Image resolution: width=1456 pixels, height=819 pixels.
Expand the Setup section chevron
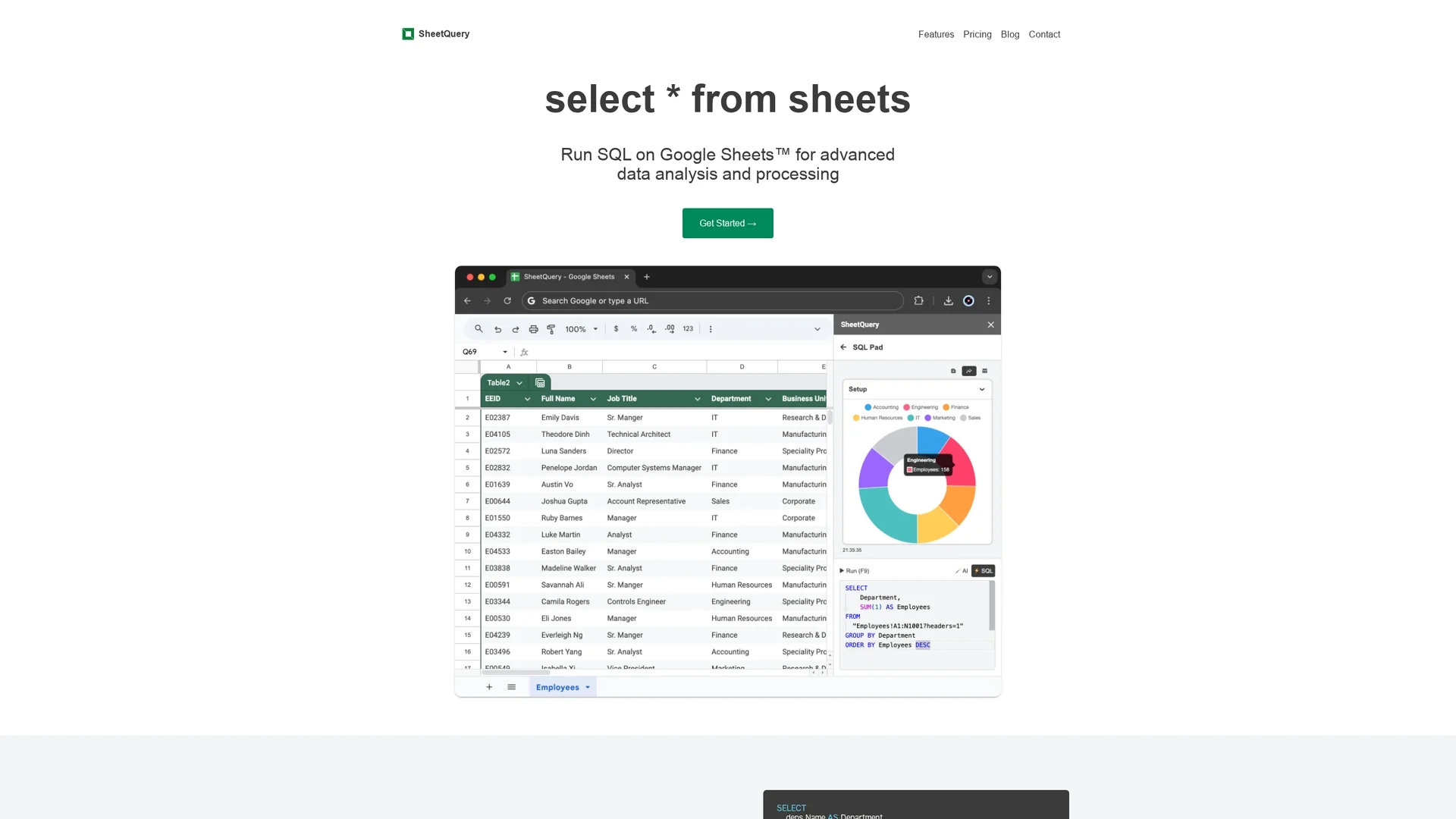pos(982,389)
